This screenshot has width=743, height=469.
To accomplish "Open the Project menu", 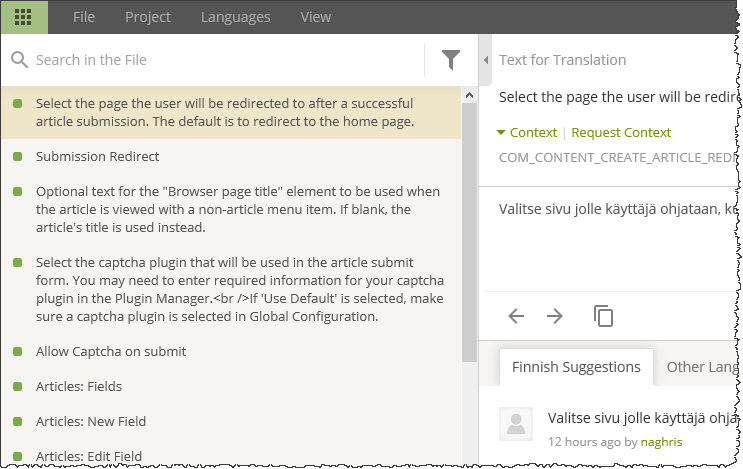I will pos(147,17).
